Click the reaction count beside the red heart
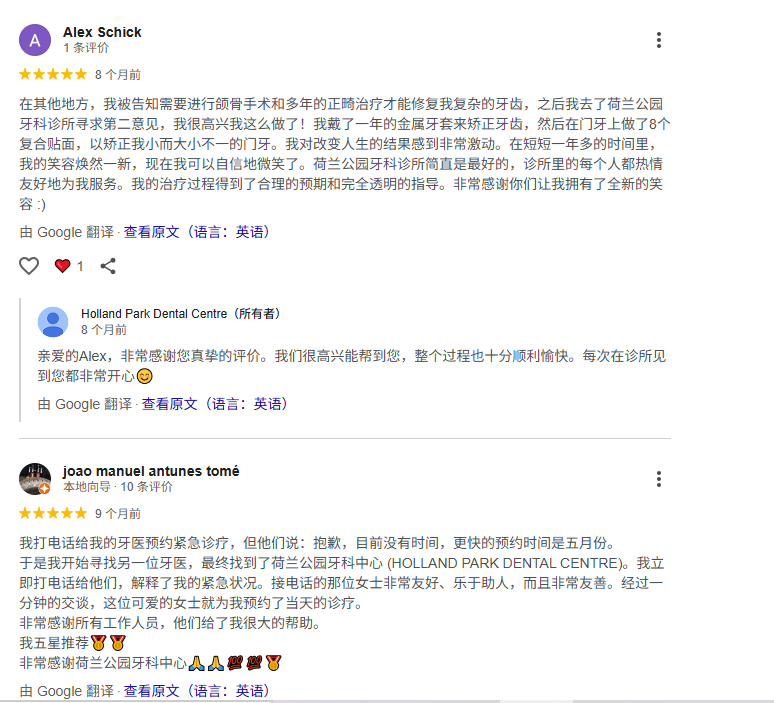Screen dimensions: 774x703 80,267
